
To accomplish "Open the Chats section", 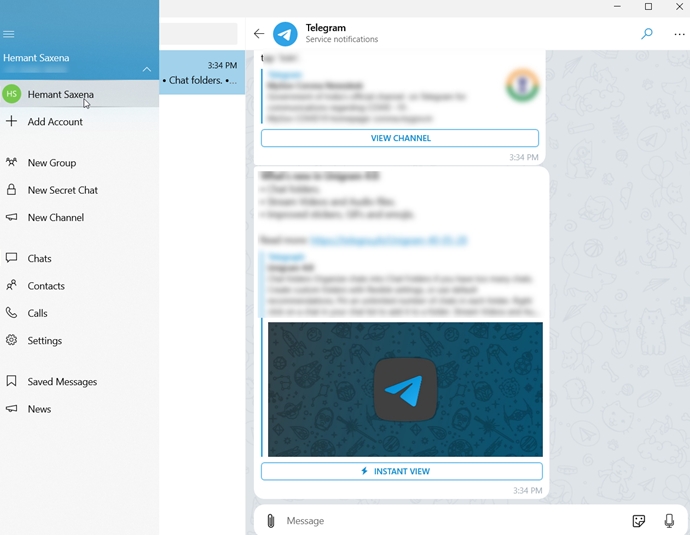I will 39,259.
